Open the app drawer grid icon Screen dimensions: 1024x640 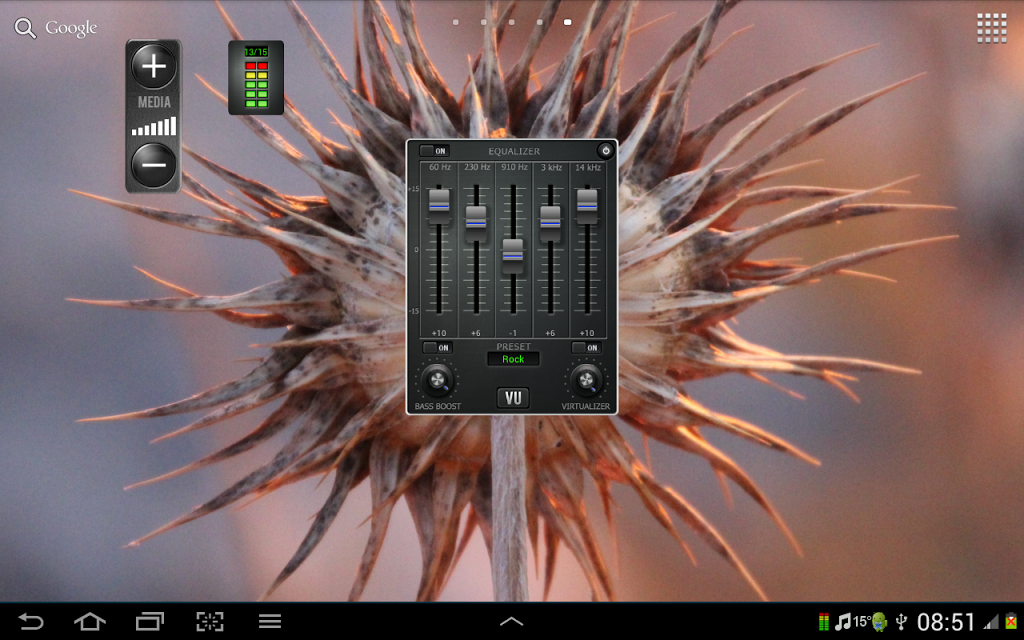(991, 28)
